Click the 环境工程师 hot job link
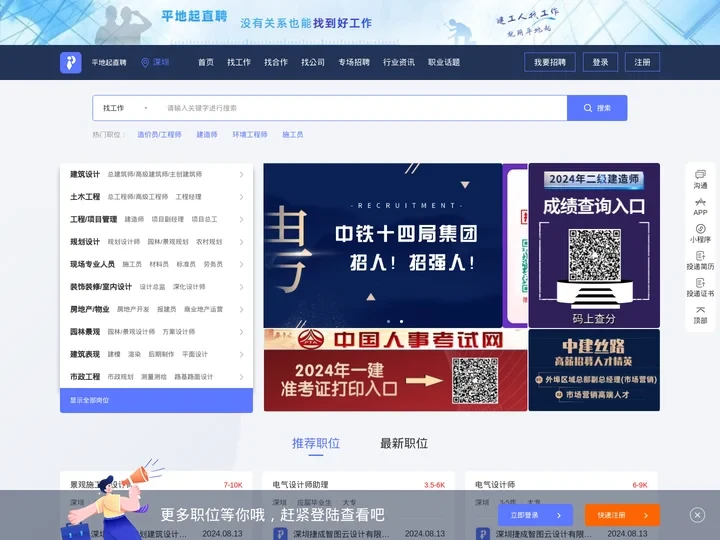 pos(250,135)
